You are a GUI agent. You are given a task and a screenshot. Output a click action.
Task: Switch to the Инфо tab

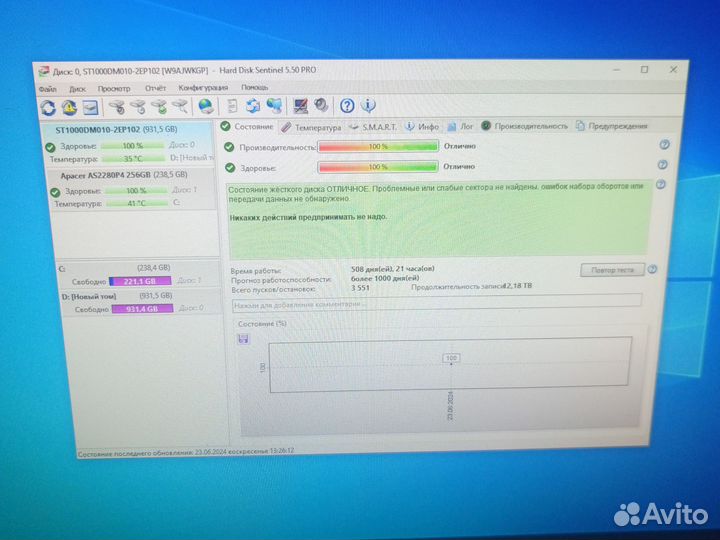[x=422, y=126]
